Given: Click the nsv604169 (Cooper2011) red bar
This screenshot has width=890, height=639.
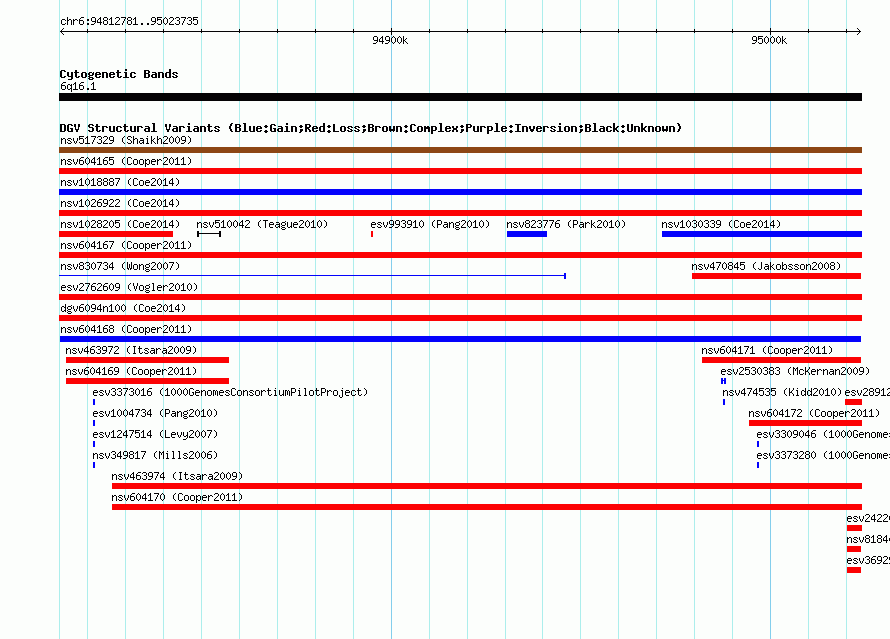Looking at the screenshot, I should coord(148,381).
